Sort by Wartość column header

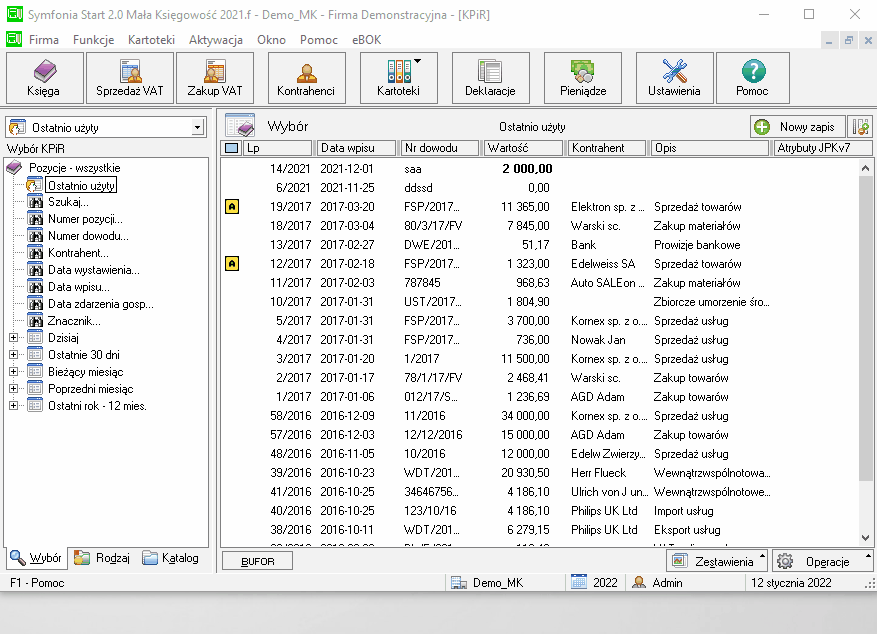[523, 148]
